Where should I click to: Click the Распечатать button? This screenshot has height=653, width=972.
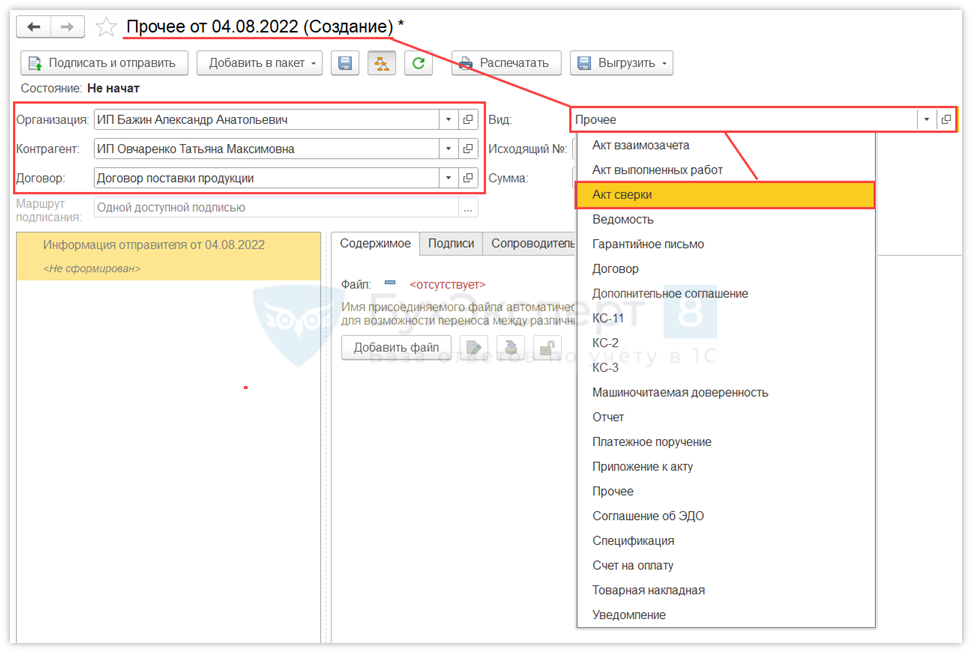coord(506,63)
